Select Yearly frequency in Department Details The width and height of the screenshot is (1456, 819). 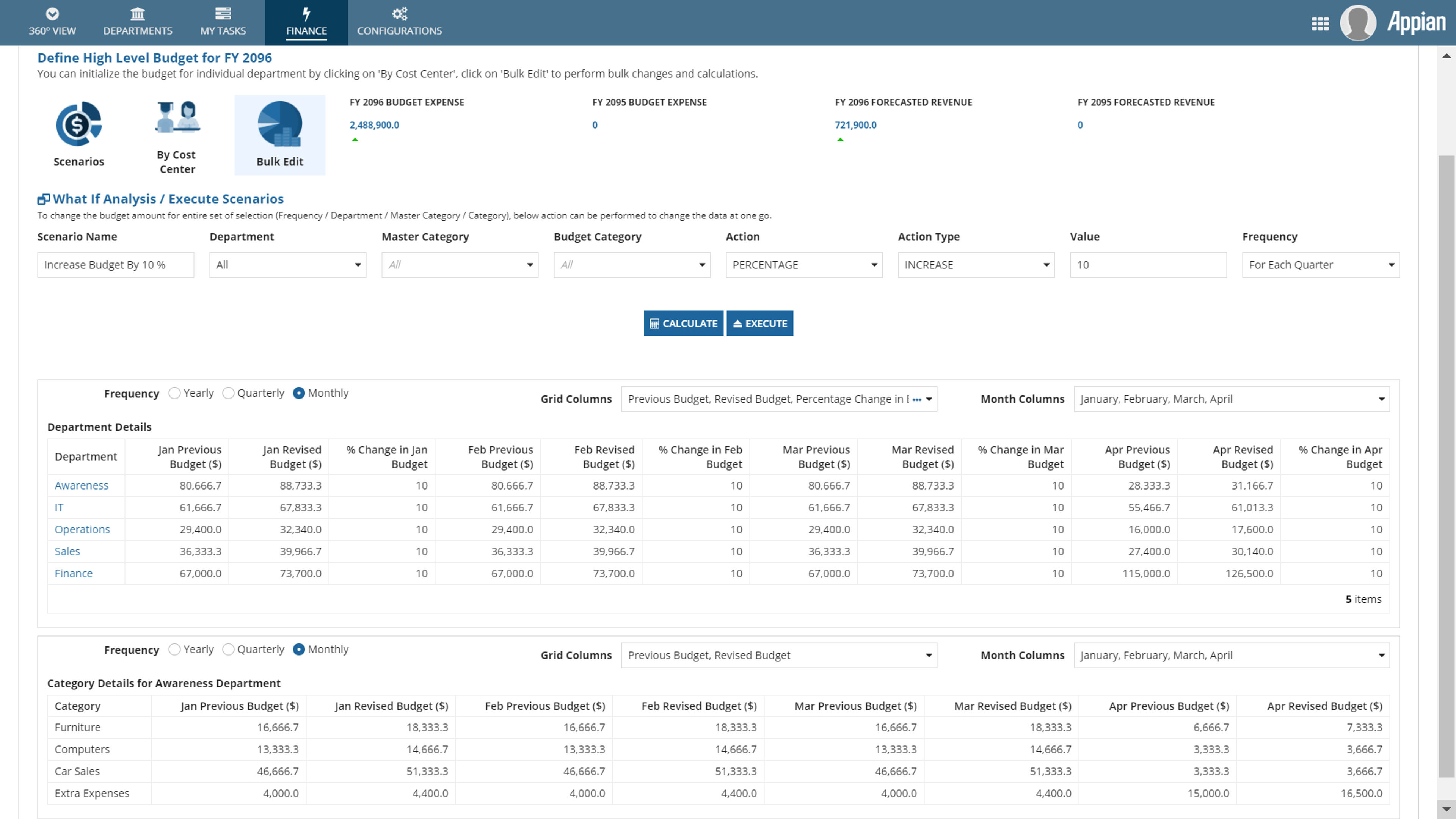(x=175, y=393)
